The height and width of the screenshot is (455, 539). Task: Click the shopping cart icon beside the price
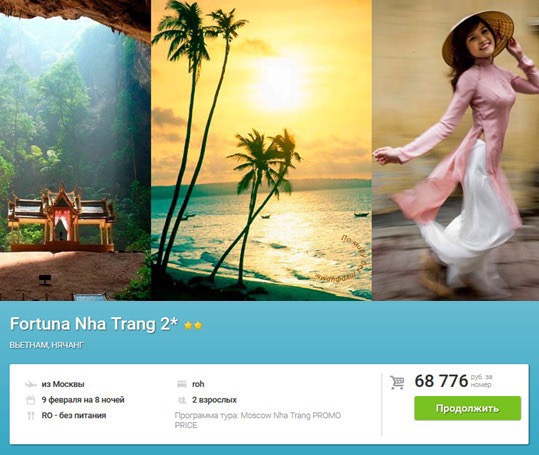tap(397, 382)
